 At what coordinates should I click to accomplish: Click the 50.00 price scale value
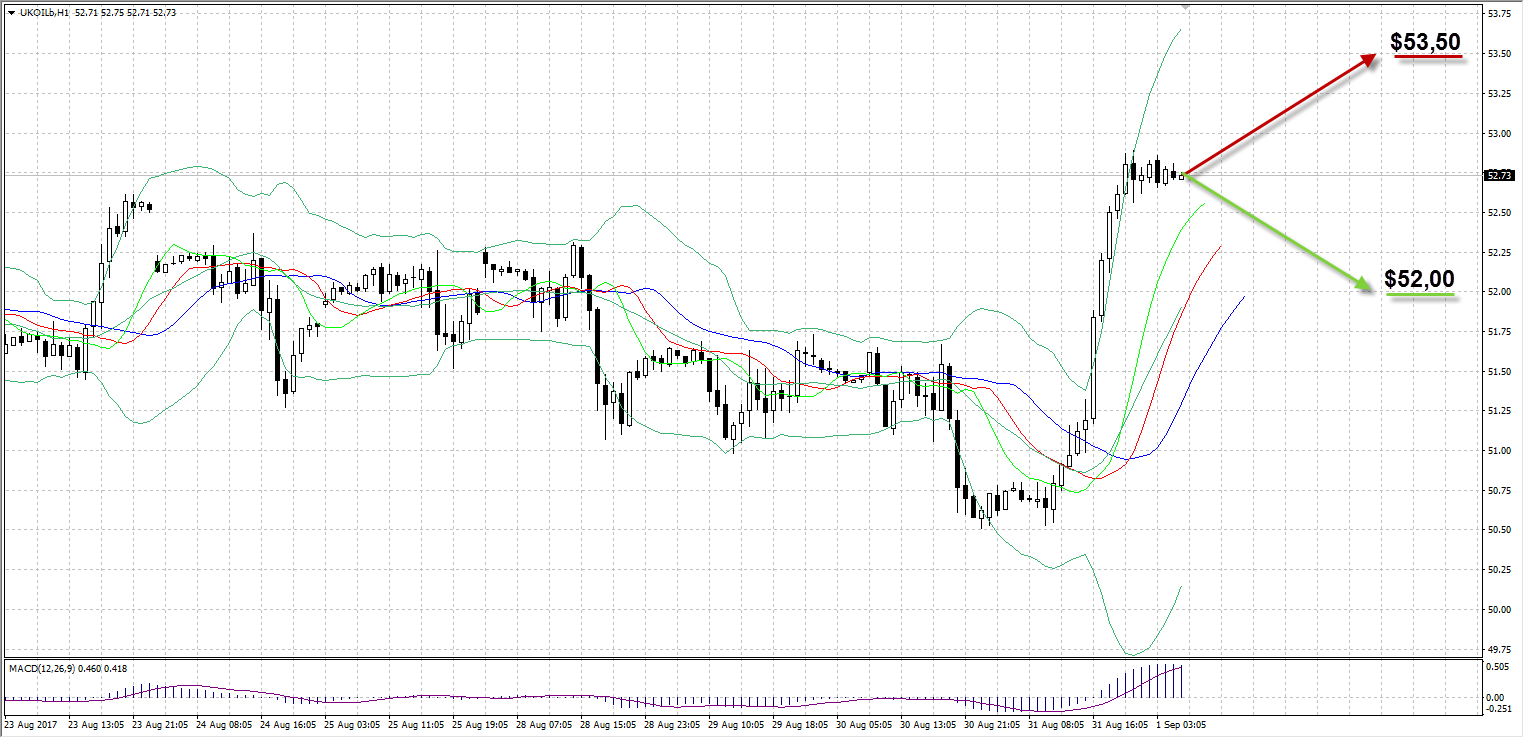[1499, 610]
